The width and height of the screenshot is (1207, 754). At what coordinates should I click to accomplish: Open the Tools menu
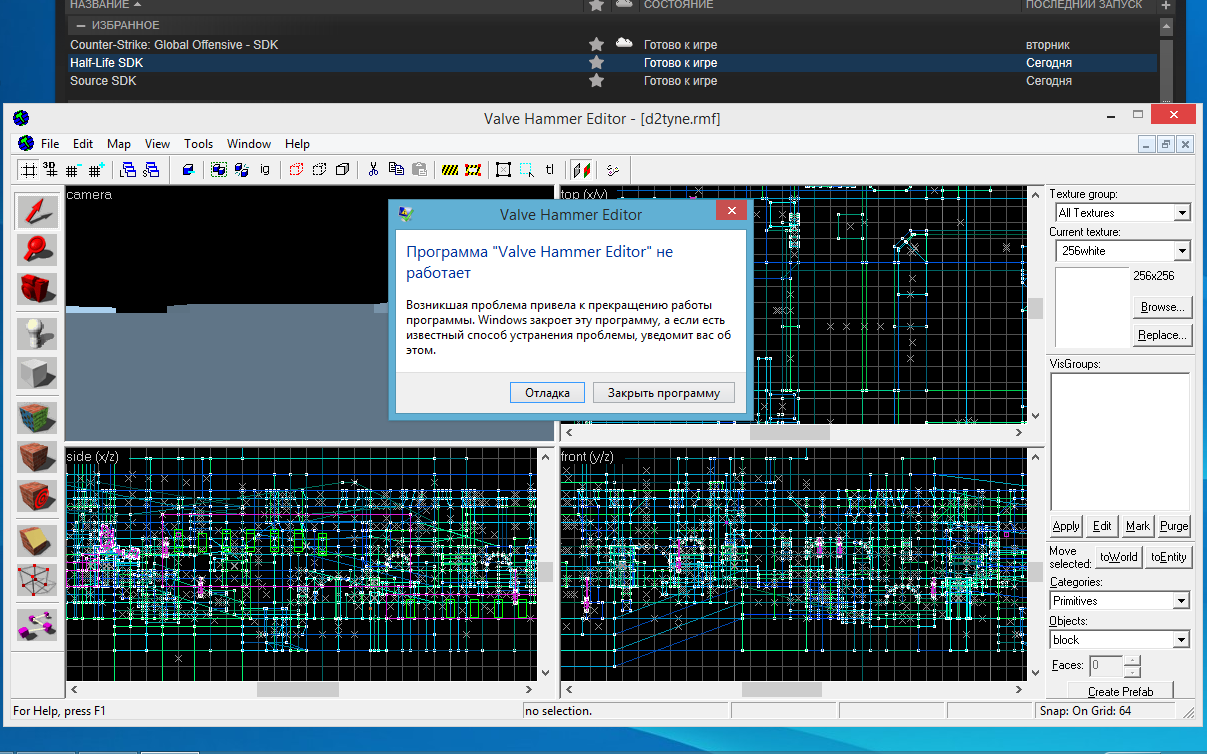point(199,144)
